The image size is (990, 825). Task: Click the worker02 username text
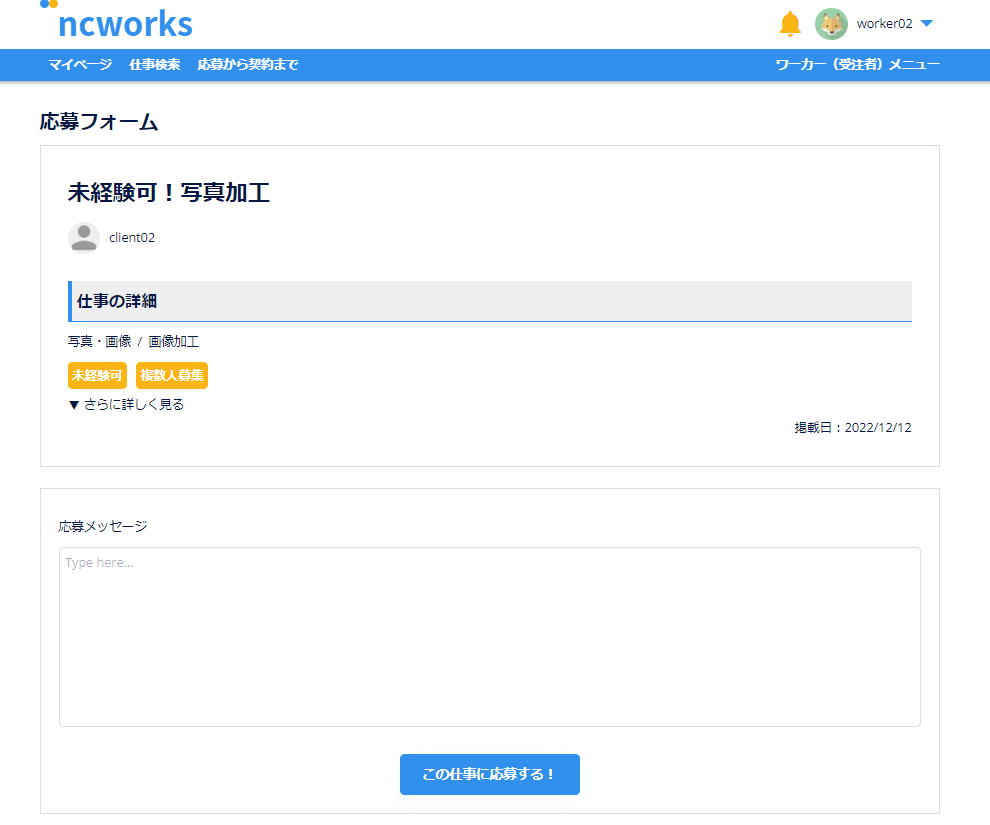coord(884,24)
